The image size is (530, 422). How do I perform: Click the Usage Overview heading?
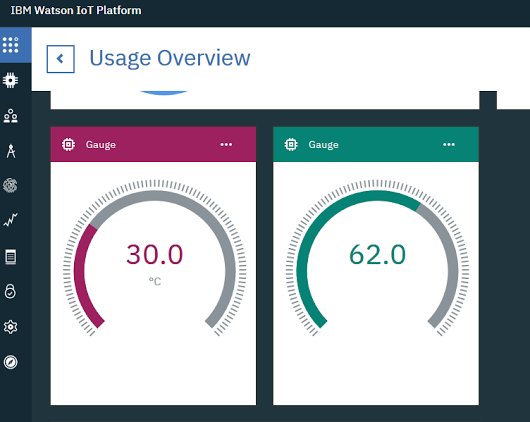[x=170, y=58]
